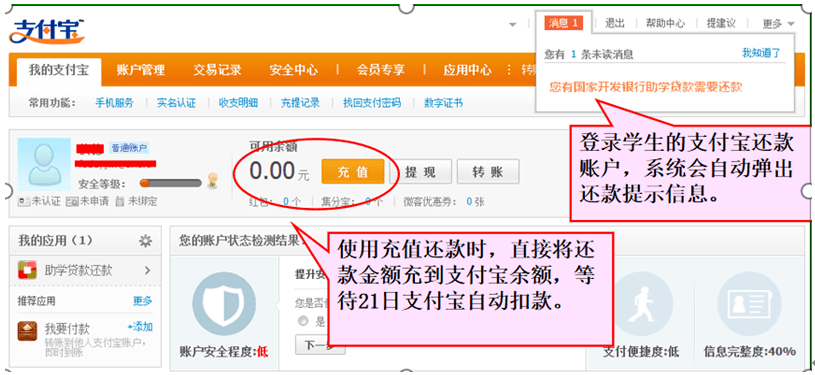Go to the 安全中心 tab
The image size is (815, 375).
tap(294, 70)
